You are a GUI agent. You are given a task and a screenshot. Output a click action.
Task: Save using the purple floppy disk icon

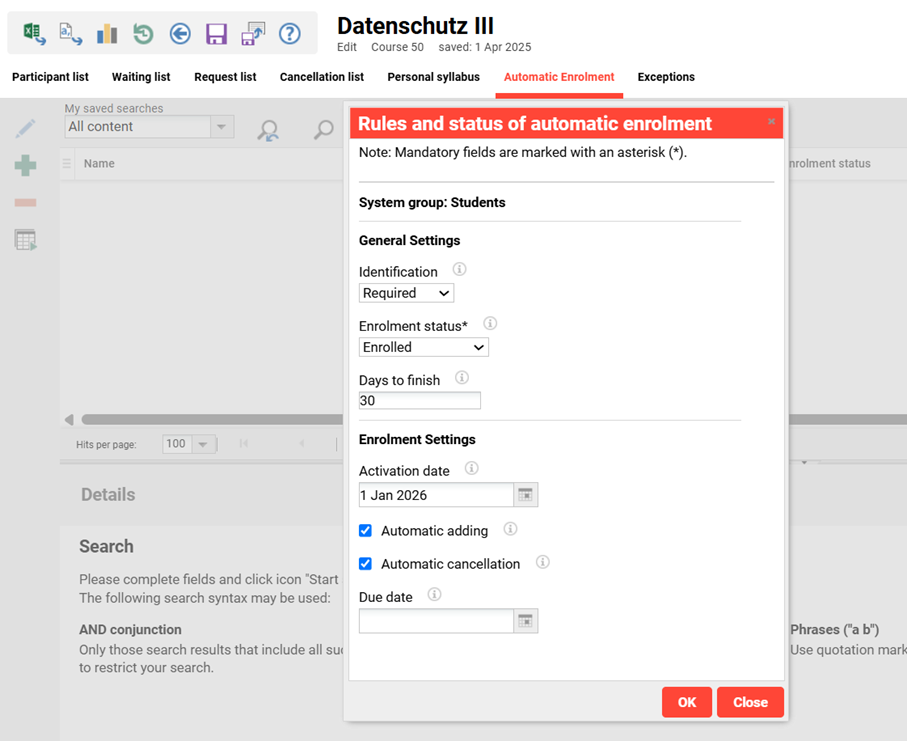[x=216, y=34]
